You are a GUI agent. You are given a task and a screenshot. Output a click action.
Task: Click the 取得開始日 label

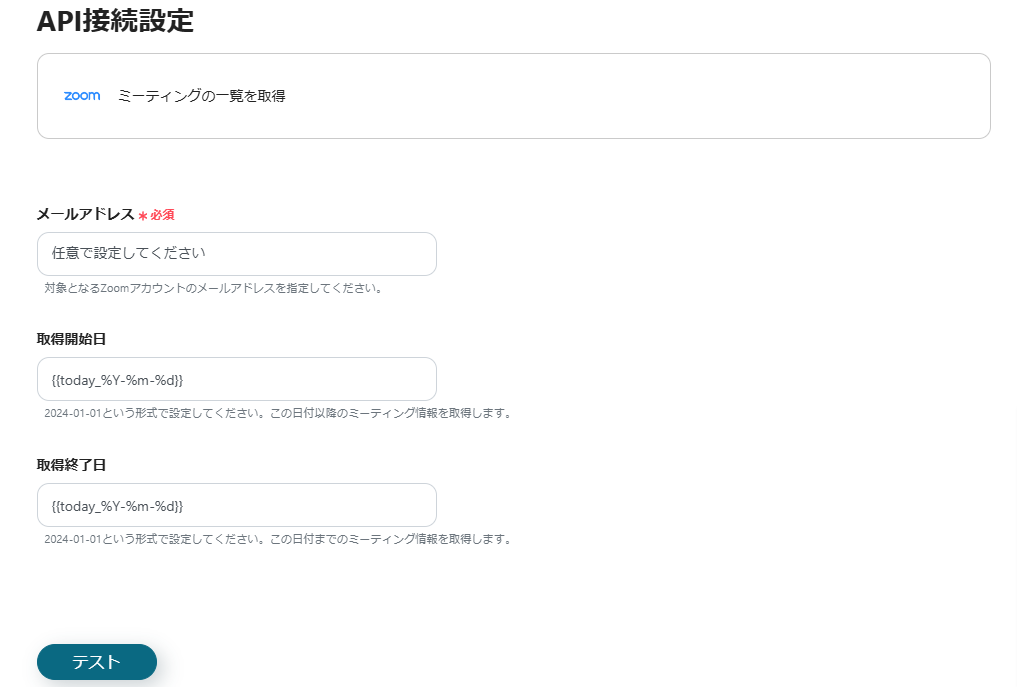pyautogui.click(x=71, y=339)
